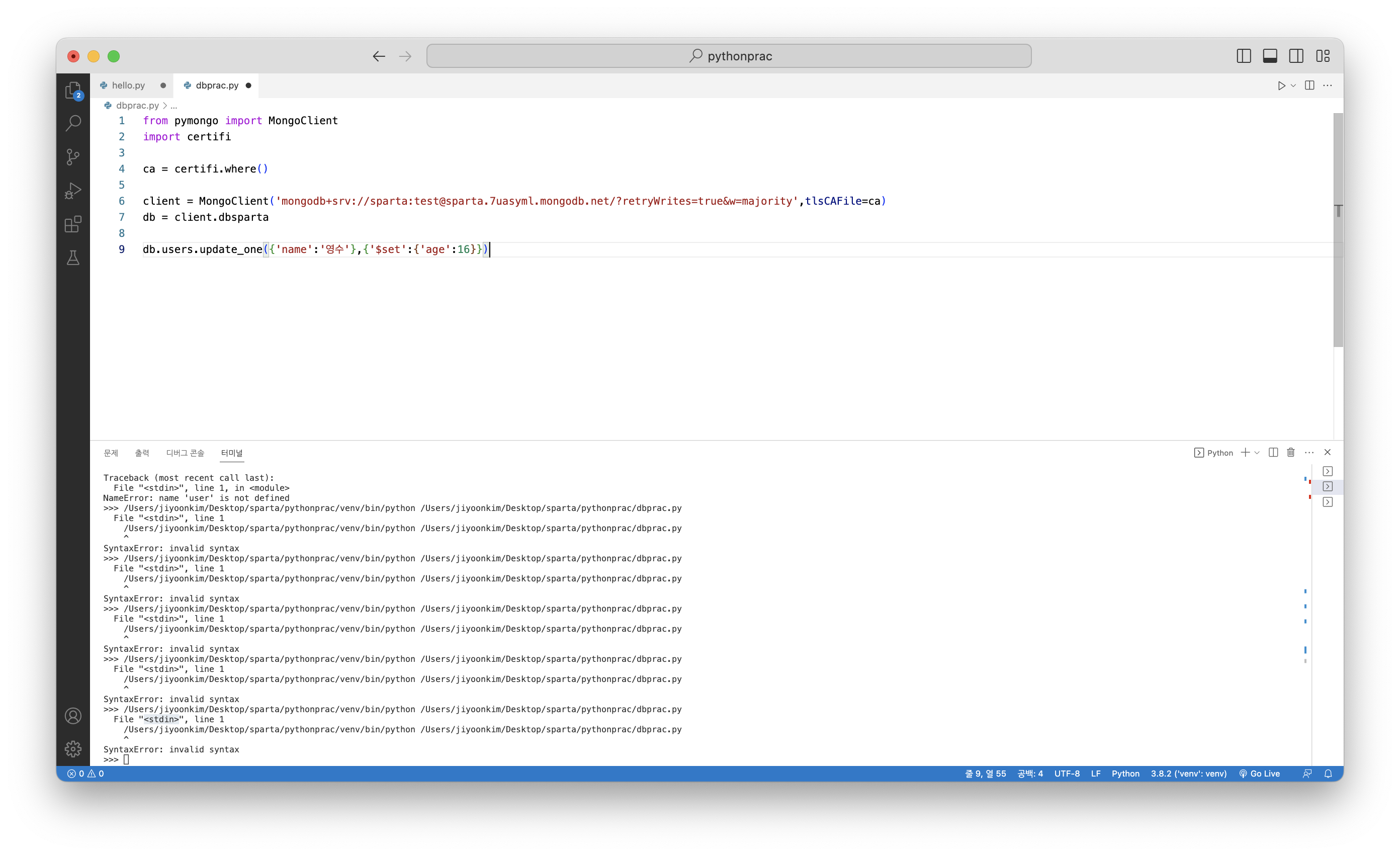The width and height of the screenshot is (1400, 856).
Task: Close the terminal panel with X
Action: click(1327, 453)
